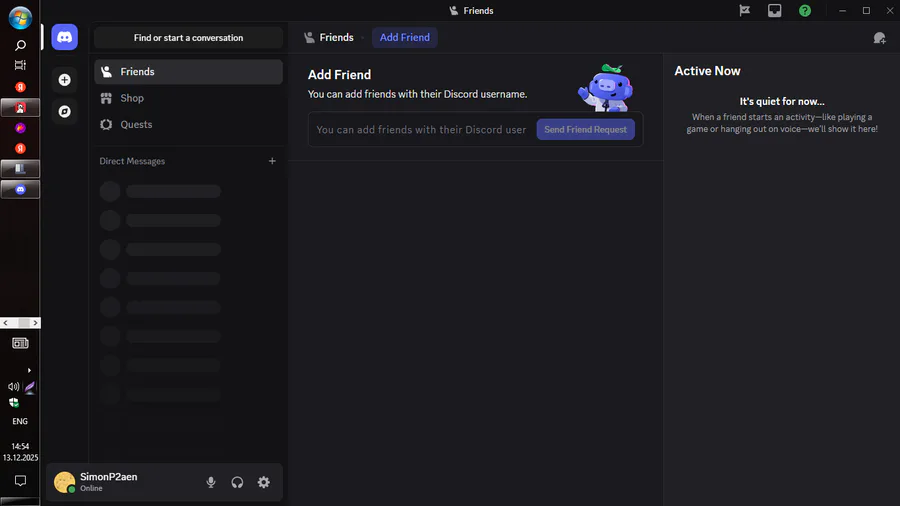Open the taskbar search magnifier
Screen dimensions: 900x506
(20, 45)
